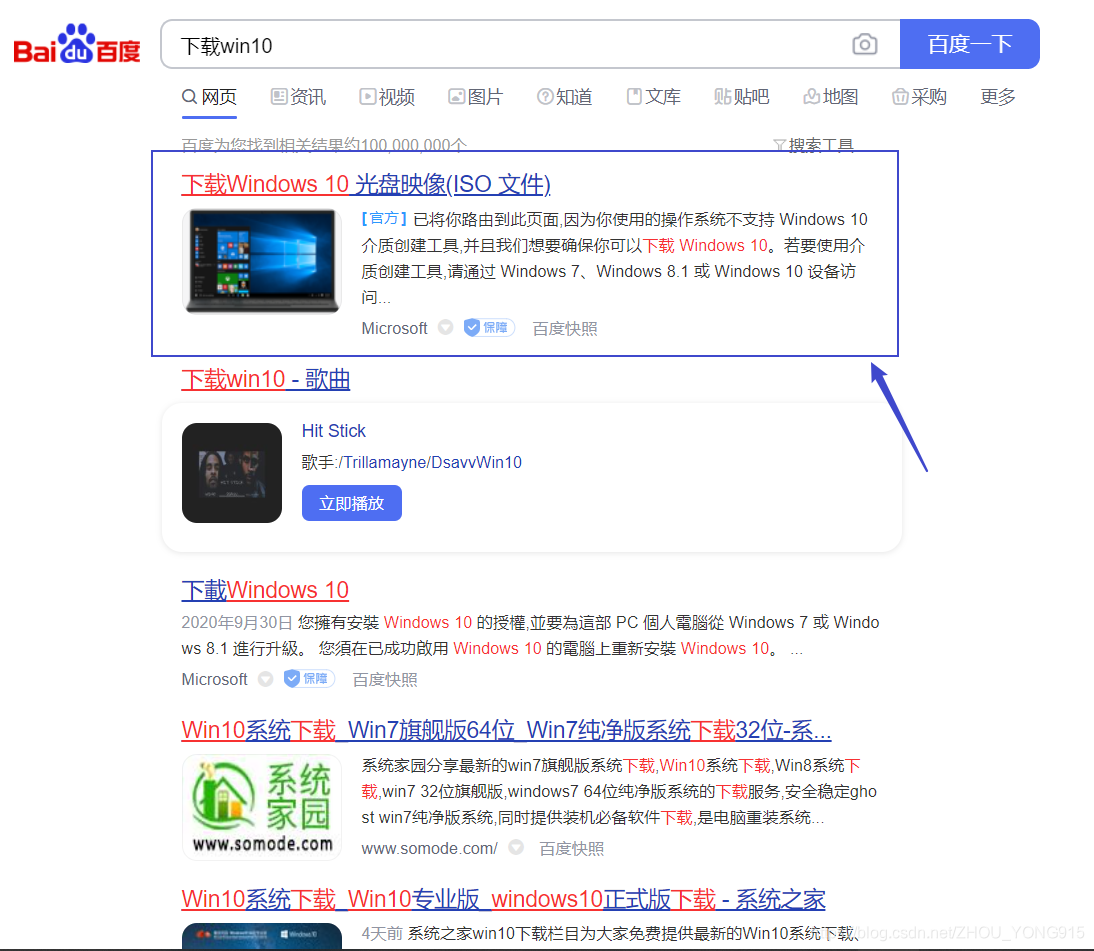Open the 下载win10 - 歌曲 result
The height and width of the screenshot is (951, 1094).
click(266, 380)
